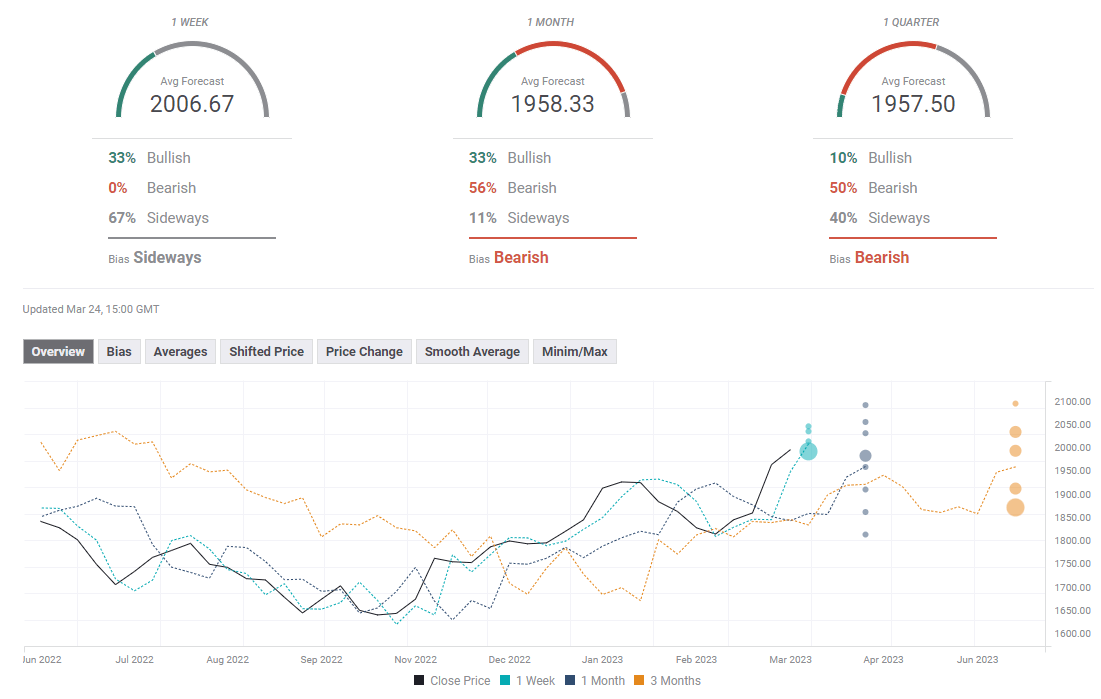Switch to the Overview tab
Viewport: 1101px width, 699px height.
point(58,352)
